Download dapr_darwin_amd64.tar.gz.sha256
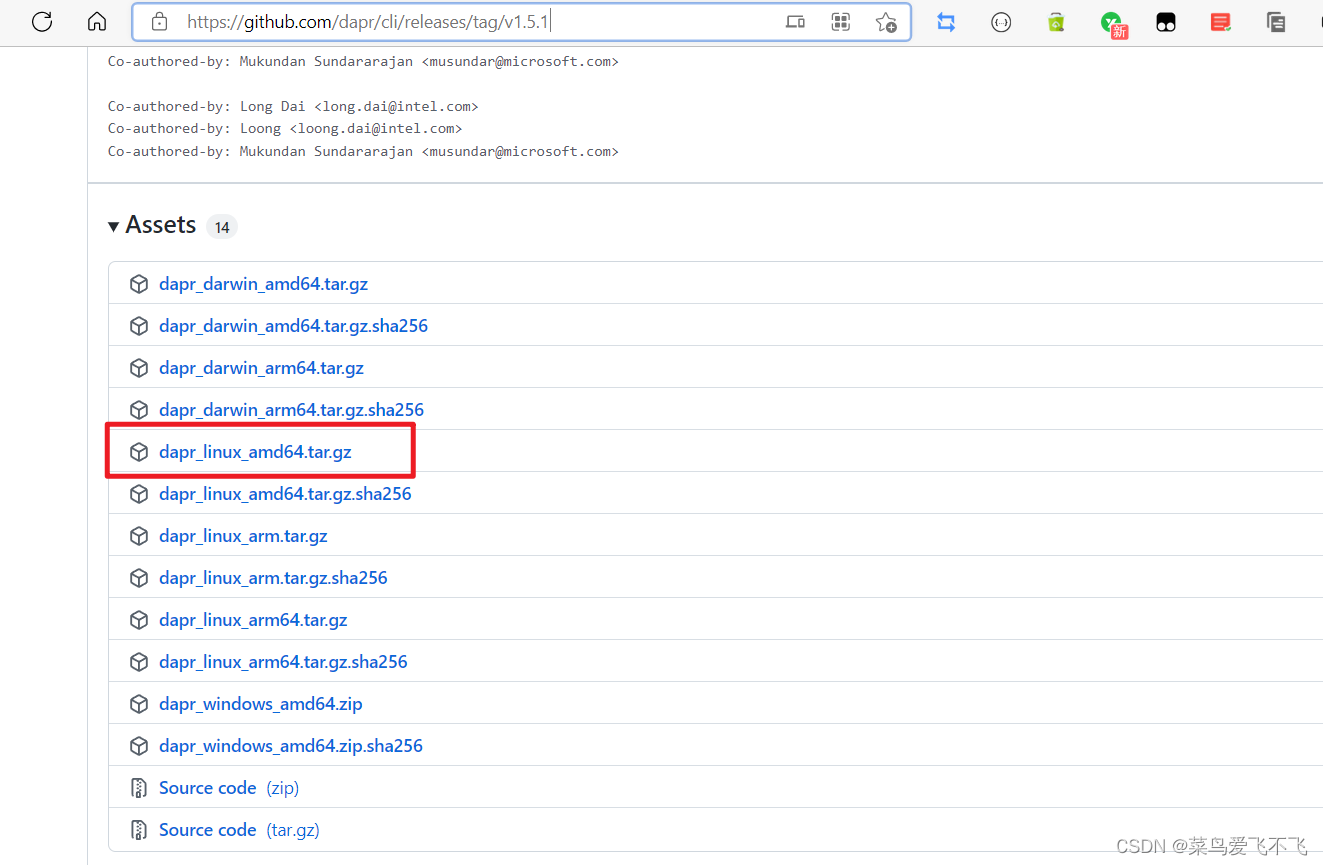This screenshot has height=865, width=1323. coord(293,326)
